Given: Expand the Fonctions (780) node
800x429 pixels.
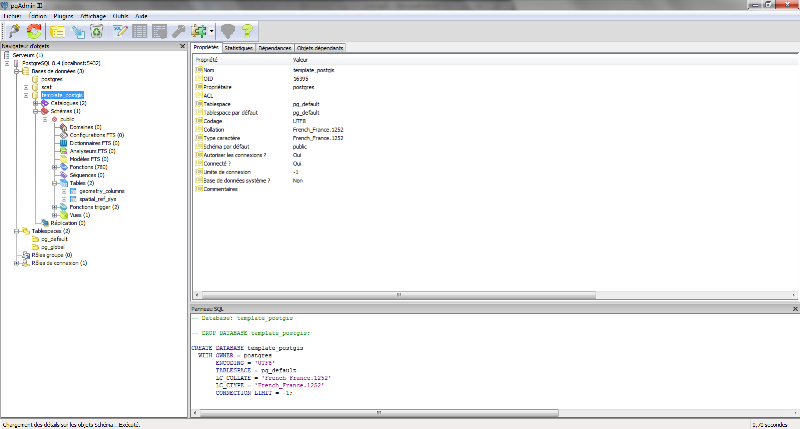Looking at the screenshot, I should 55,167.
